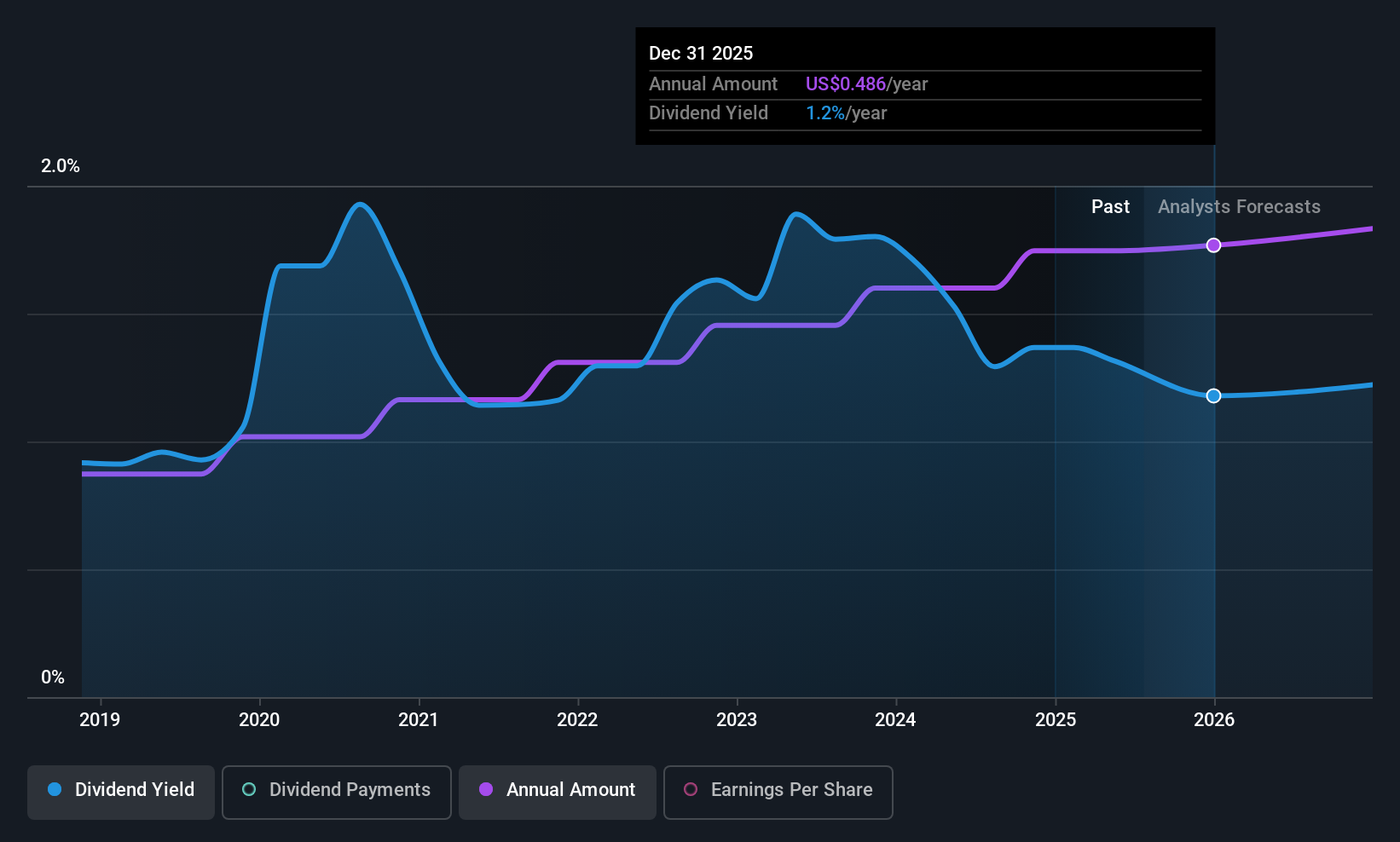Click the 2025 x-axis label
Image resolution: width=1400 pixels, height=842 pixels.
[x=1056, y=720]
